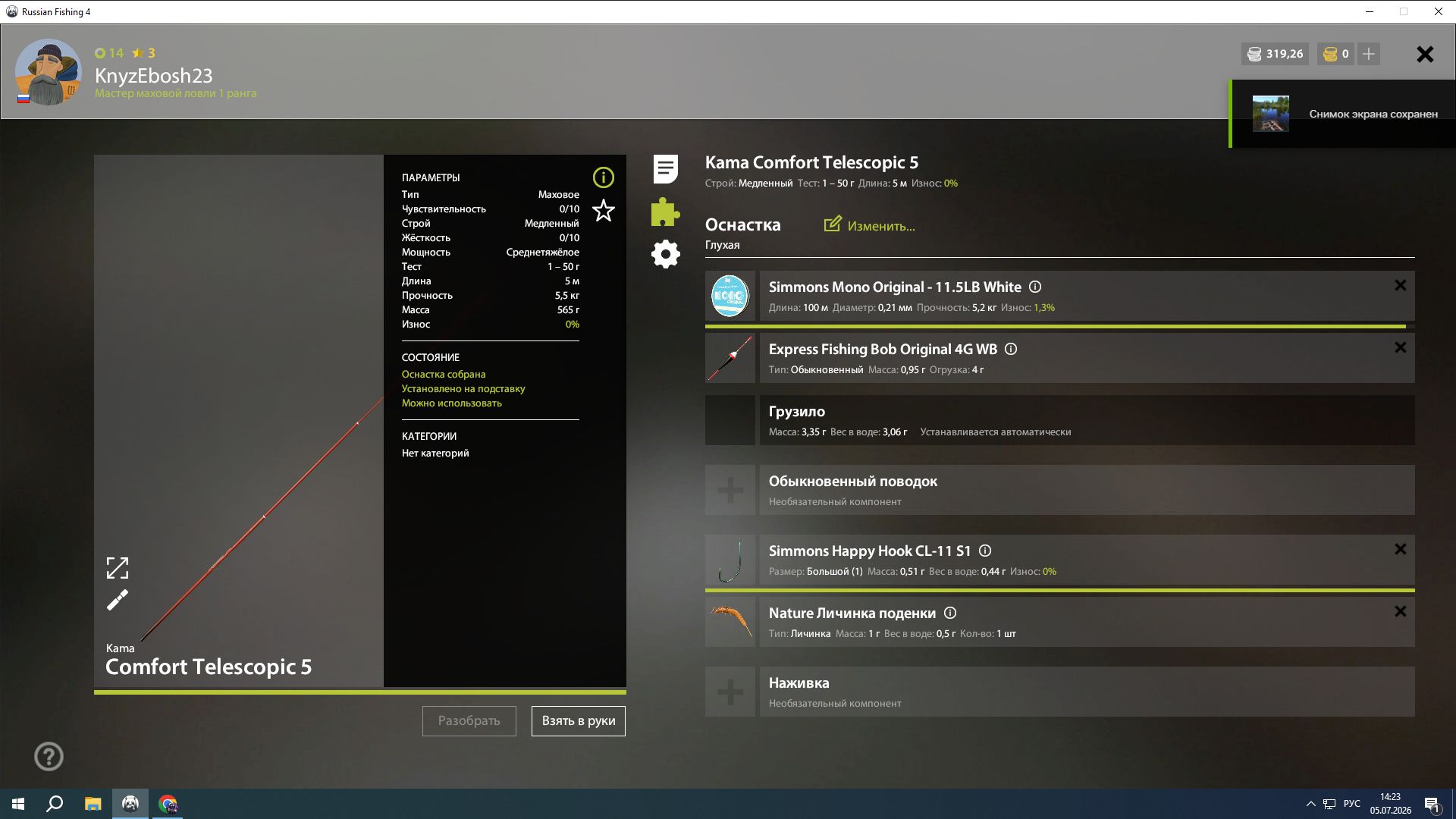Remove Nature Личинка поденки bait
The image size is (1456, 819).
1400,611
